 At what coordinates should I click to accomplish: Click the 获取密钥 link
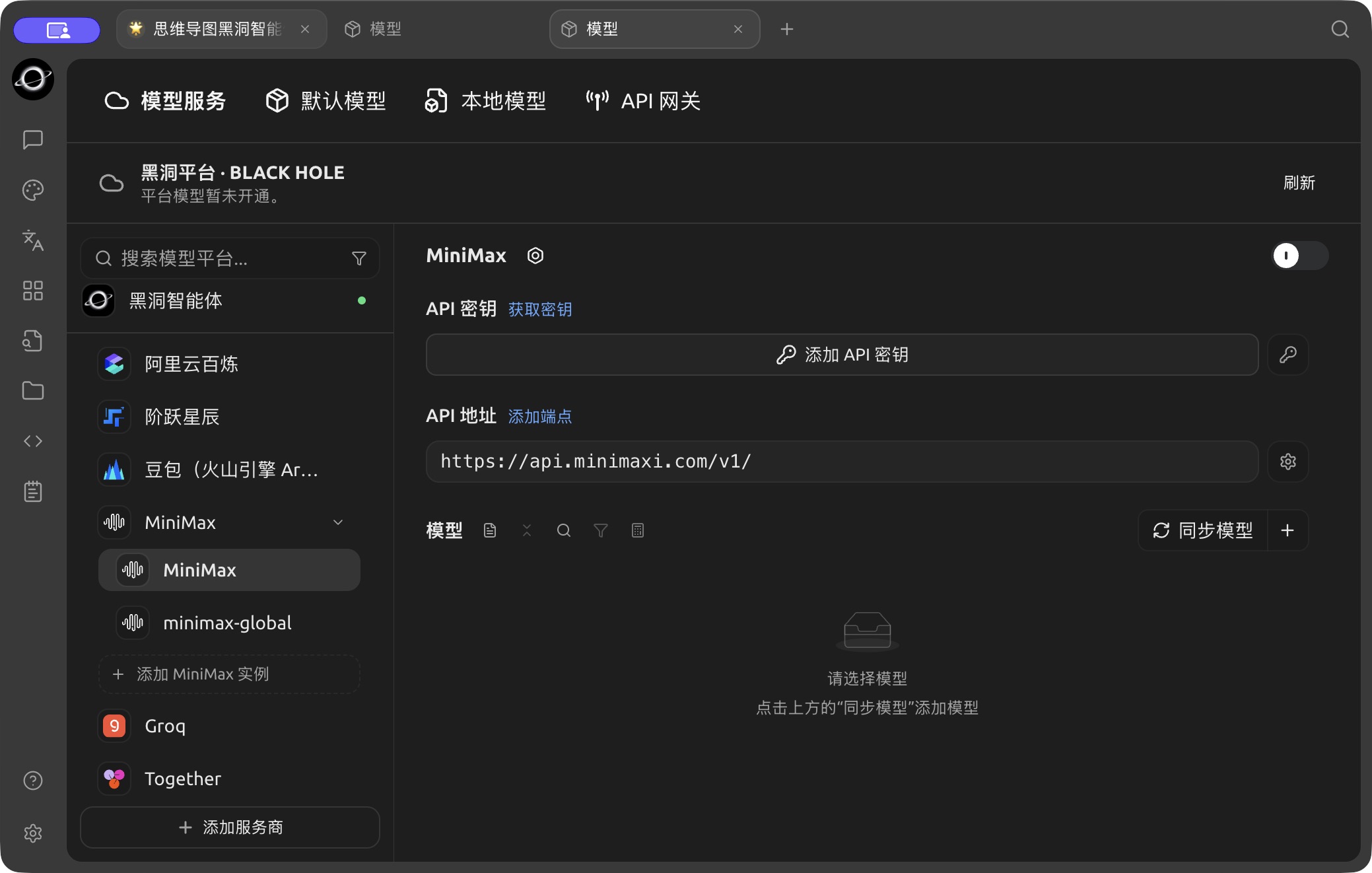(x=540, y=309)
